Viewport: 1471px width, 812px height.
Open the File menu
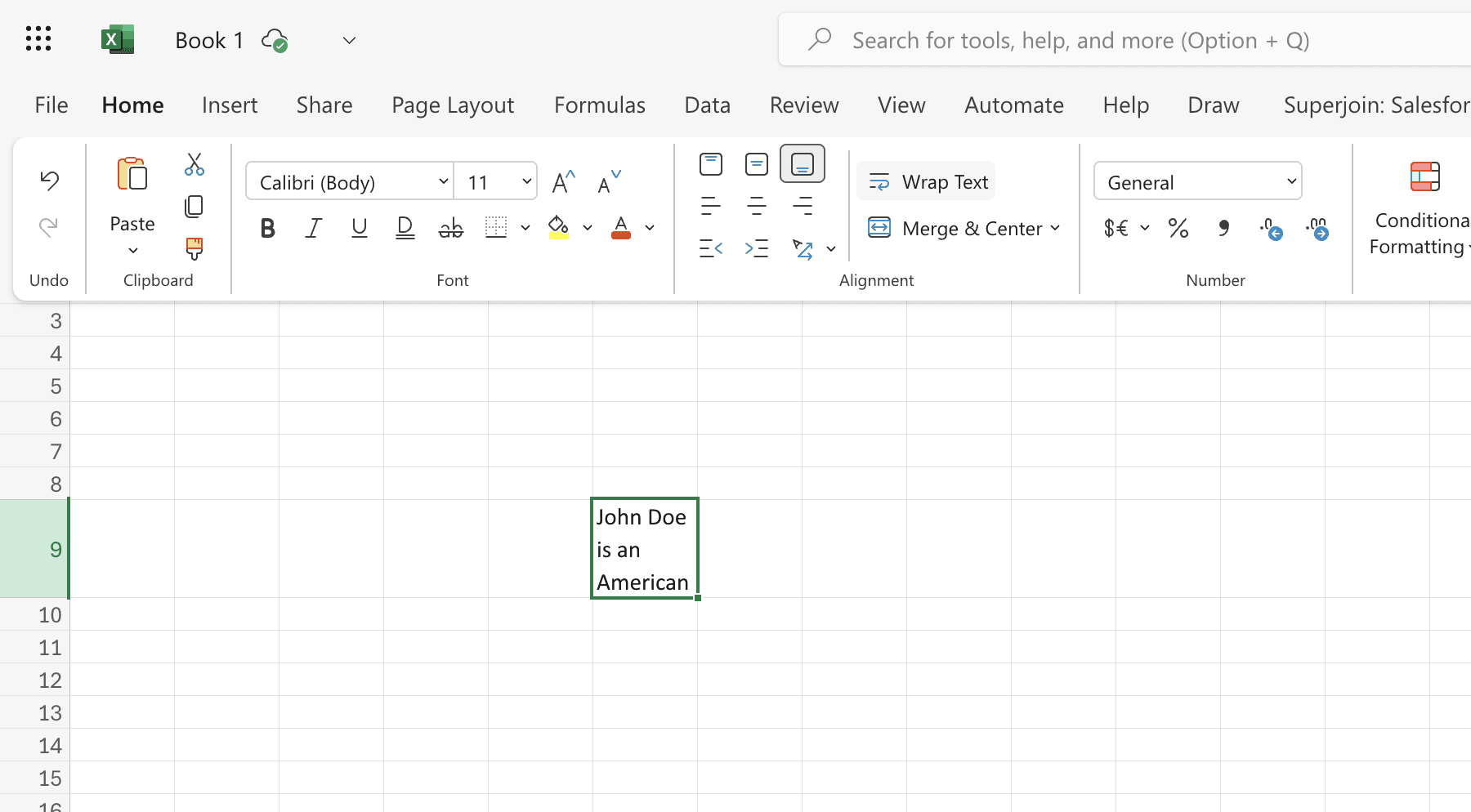51,105
